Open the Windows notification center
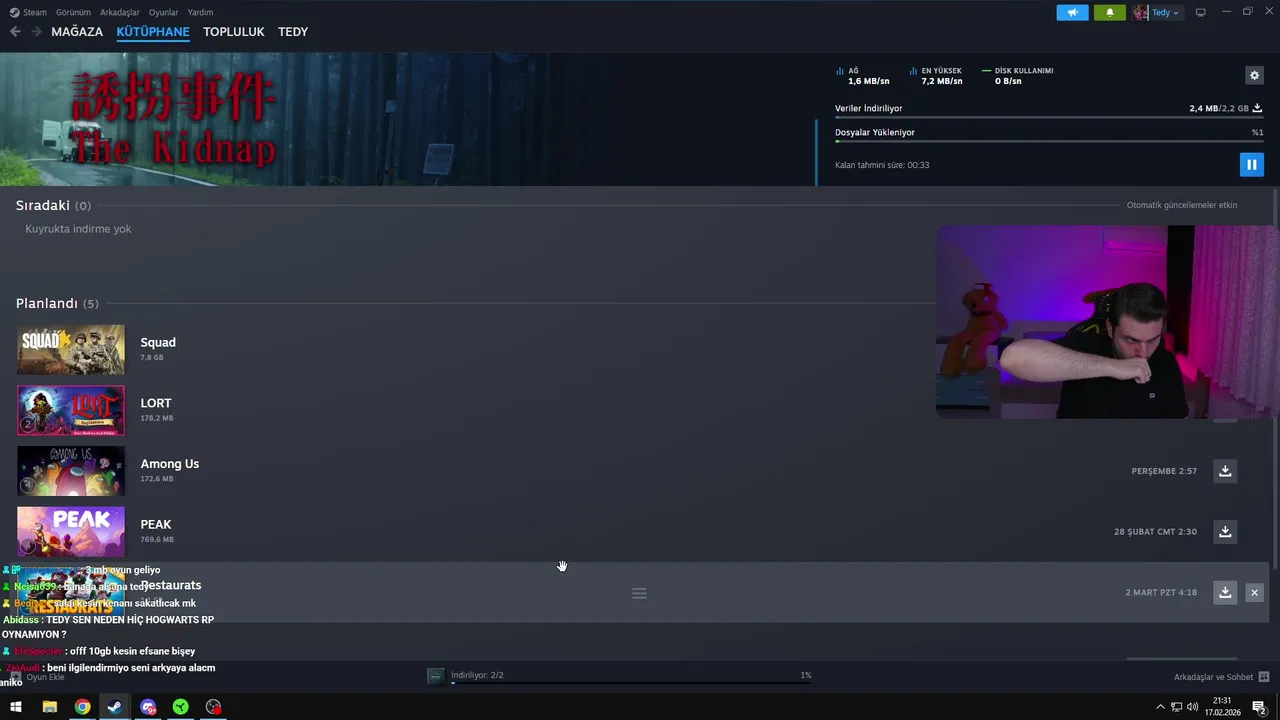 coord(1259,707)
